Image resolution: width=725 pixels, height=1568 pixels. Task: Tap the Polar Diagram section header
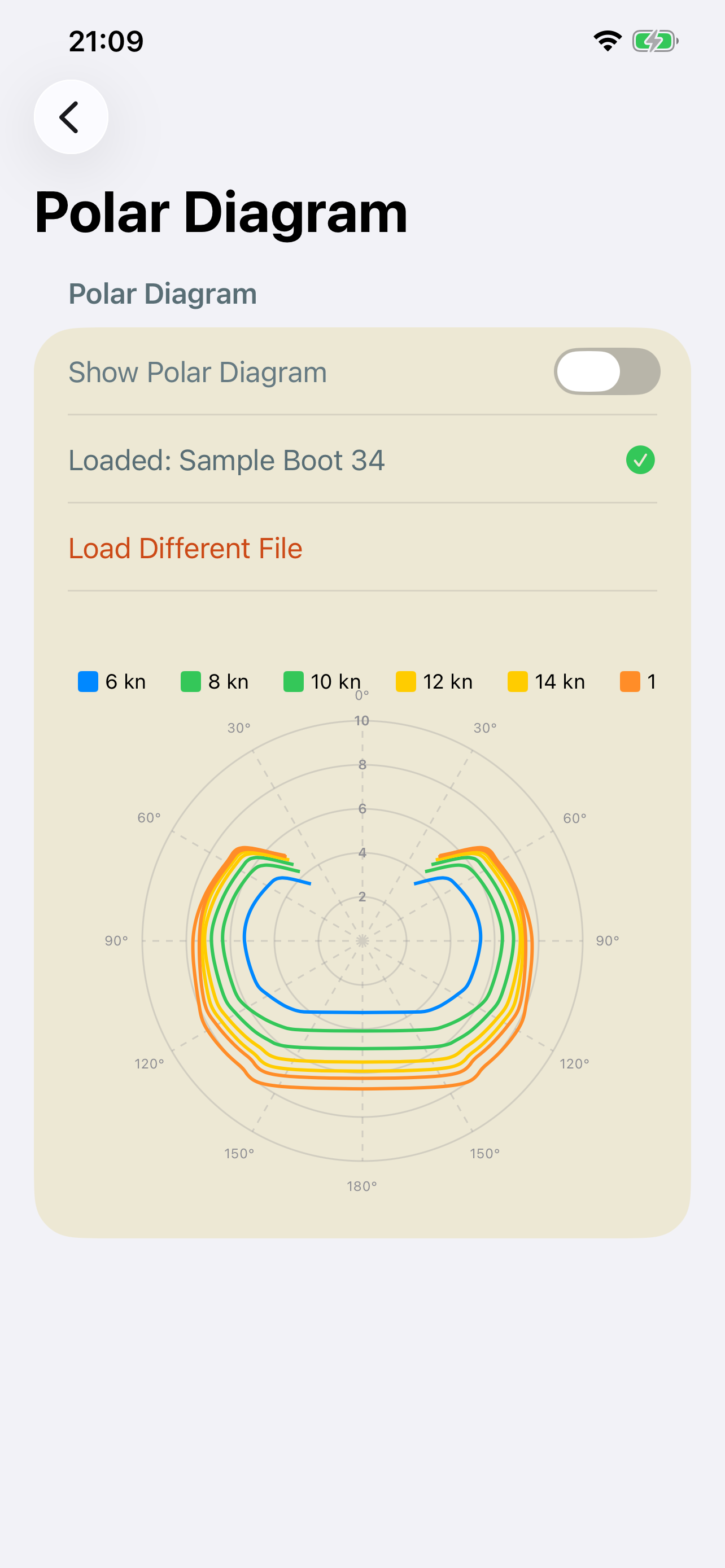(x=163, y=294)
